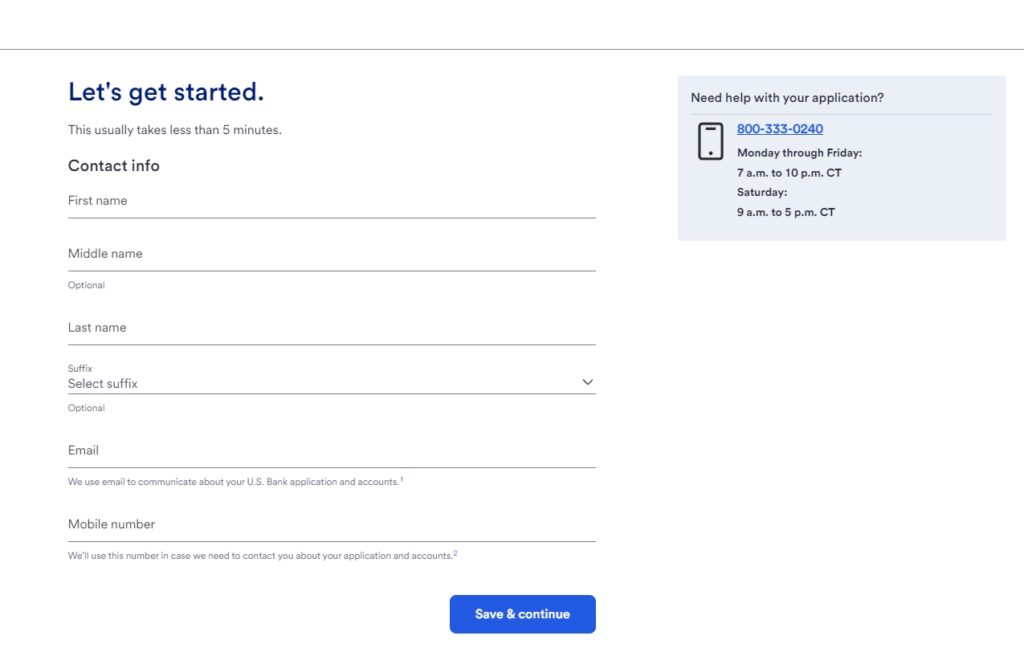Click "Need help with your application?" title

point(787,98)
